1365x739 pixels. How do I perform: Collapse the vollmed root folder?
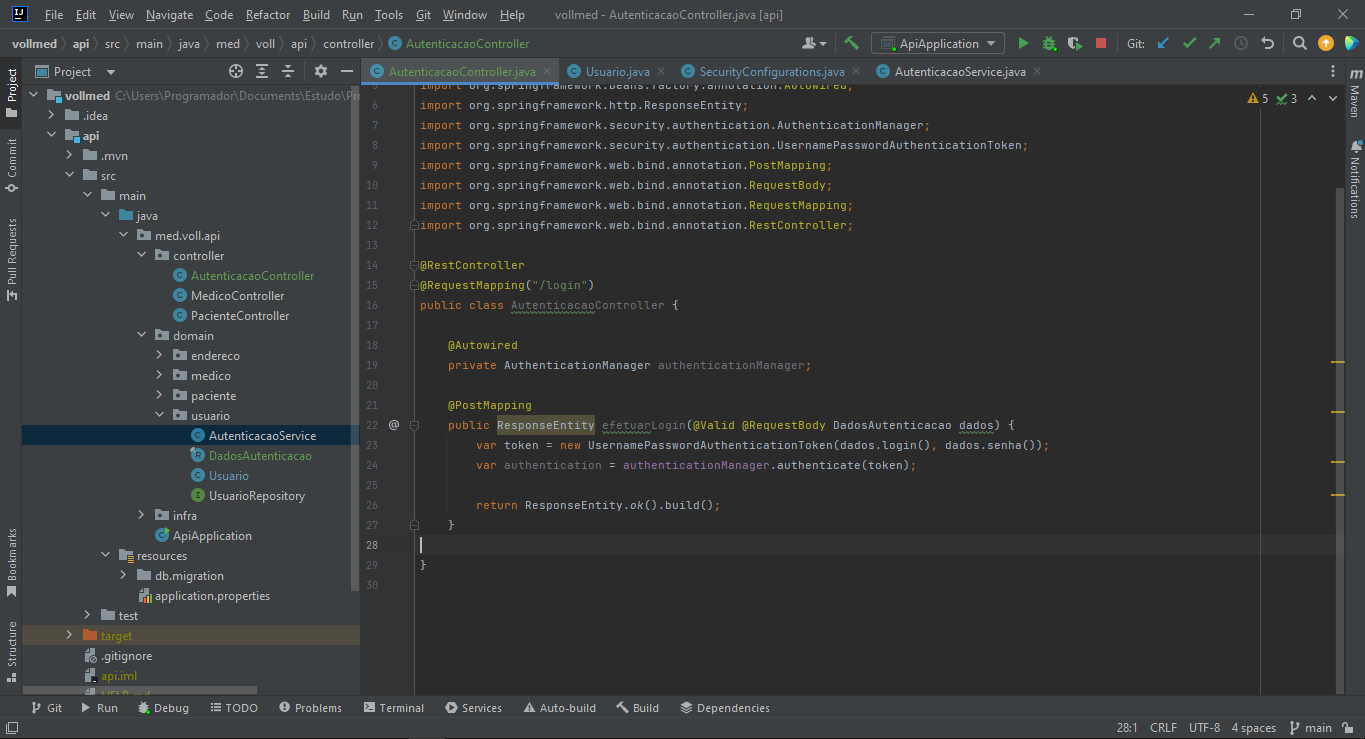pyautogui.click(x=33, y=96)
